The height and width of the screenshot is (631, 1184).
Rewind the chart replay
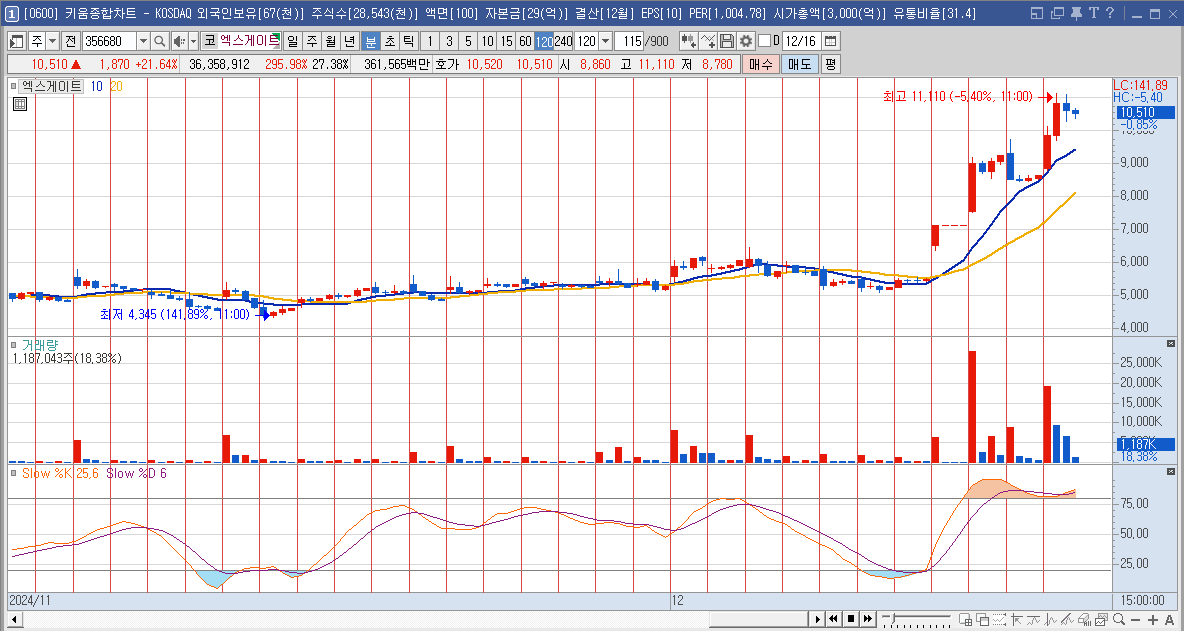coord(834,619)
